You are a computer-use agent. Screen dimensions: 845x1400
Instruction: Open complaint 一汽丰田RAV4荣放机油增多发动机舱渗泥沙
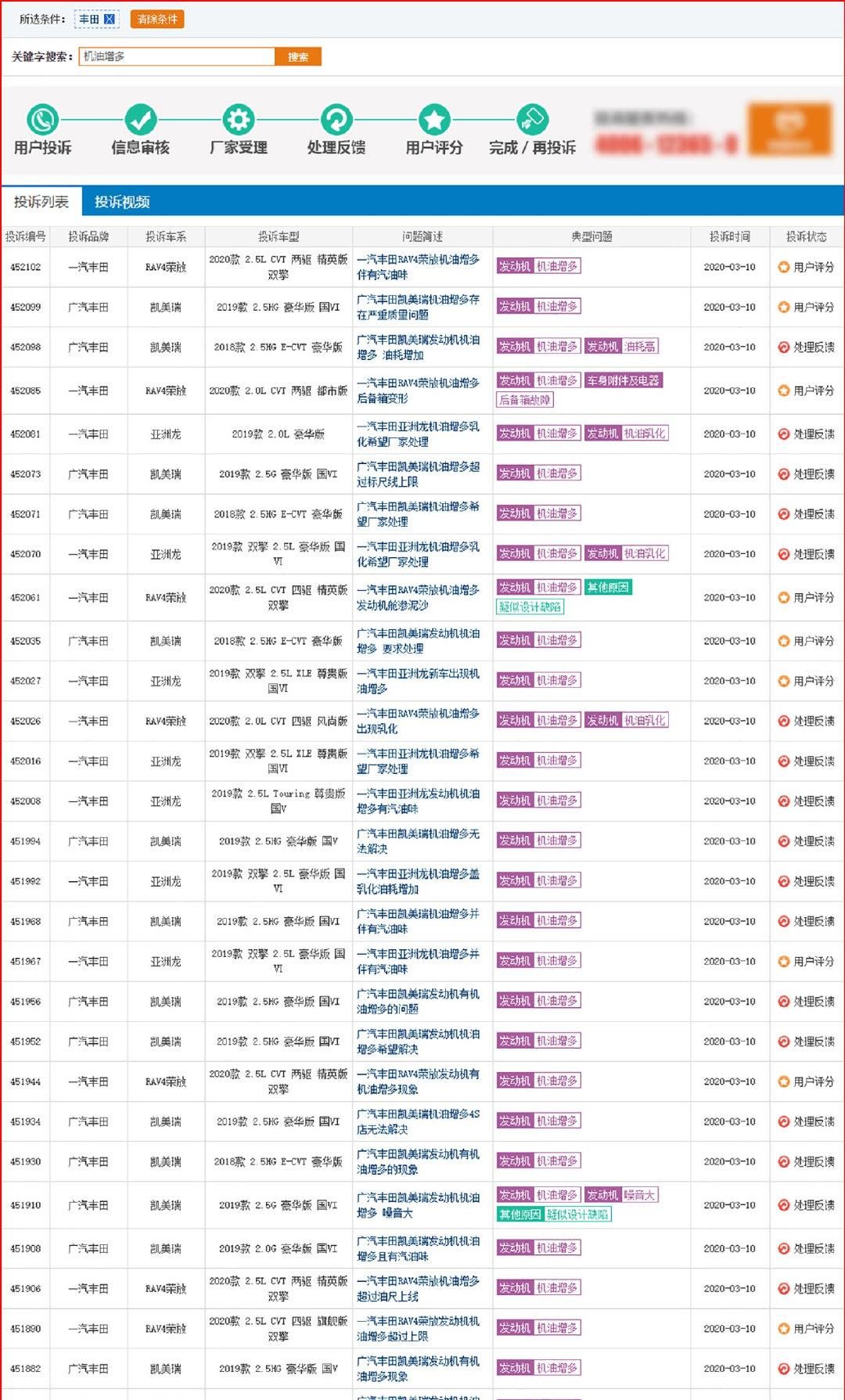[x=419, y=597]
